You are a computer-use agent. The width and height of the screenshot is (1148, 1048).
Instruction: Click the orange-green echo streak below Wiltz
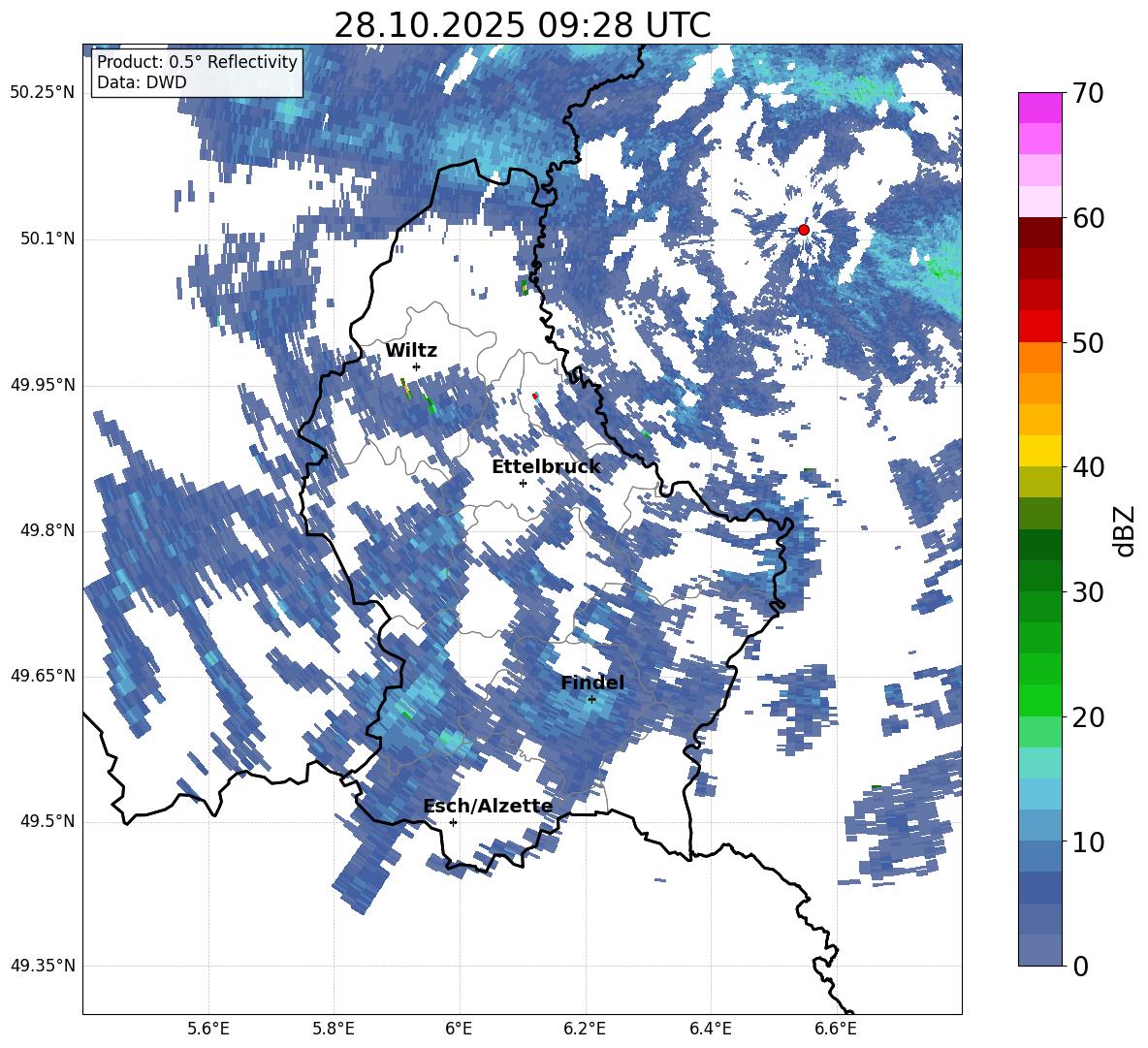point(405,389)
